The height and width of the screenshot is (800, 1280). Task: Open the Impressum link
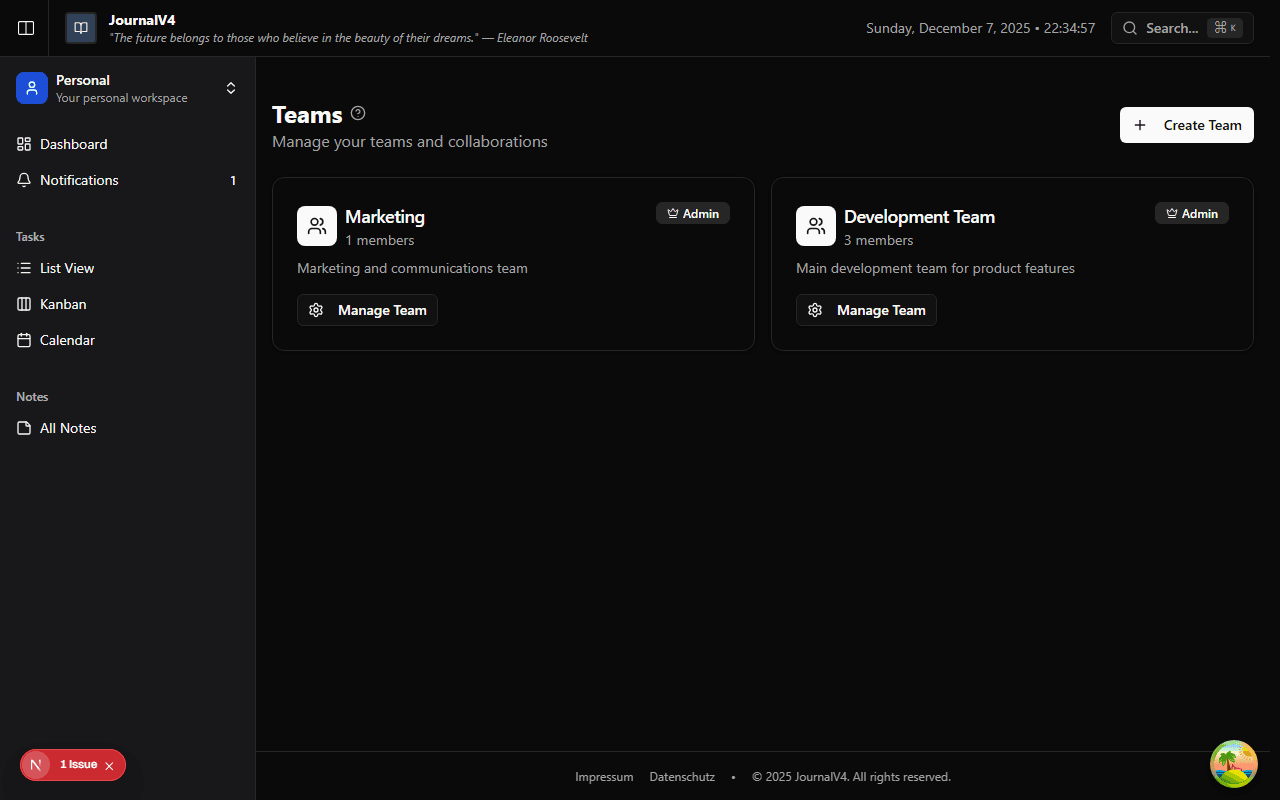click(604, 776)
